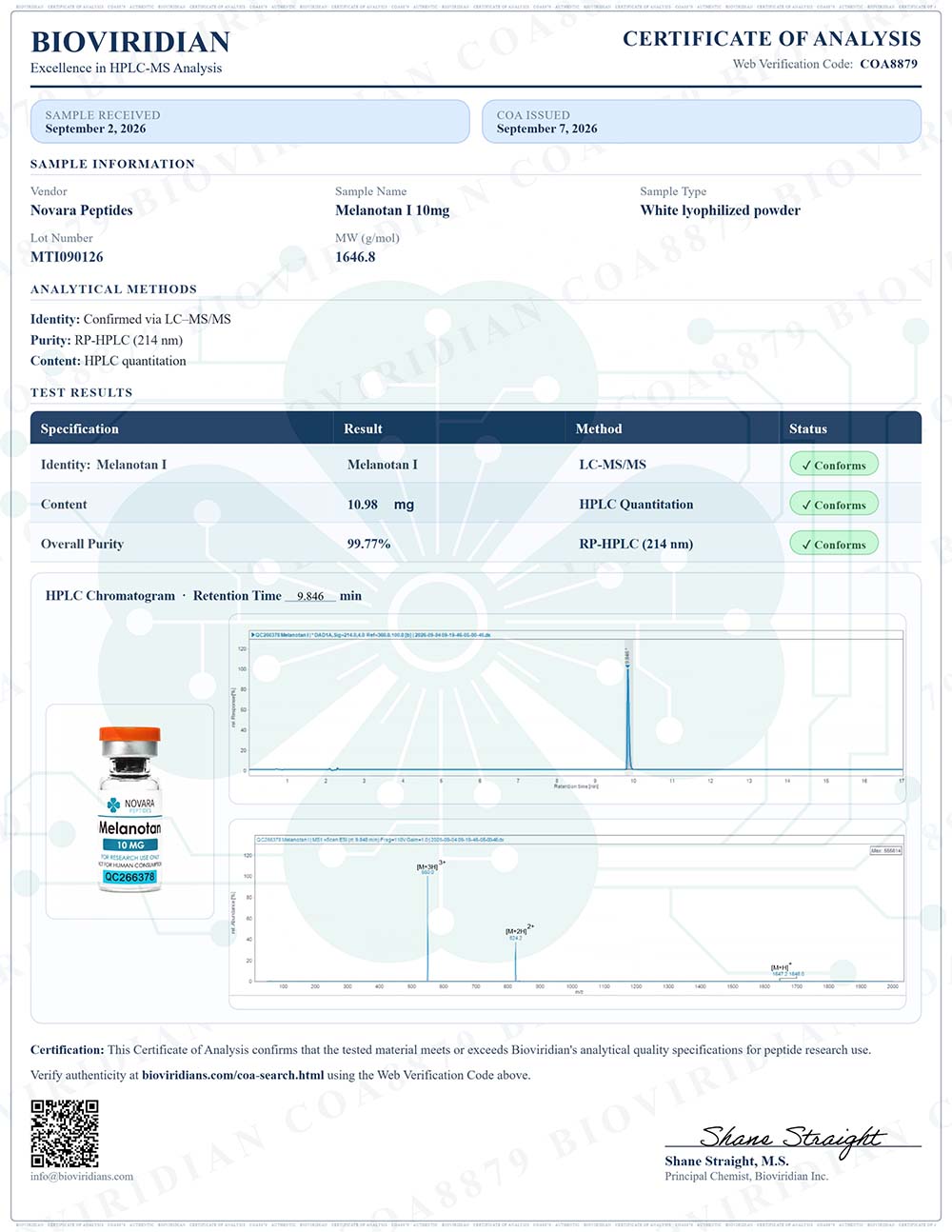Open the mass spectrum plot image
This screenshot has height=1232, width=952.
(567, 913)
